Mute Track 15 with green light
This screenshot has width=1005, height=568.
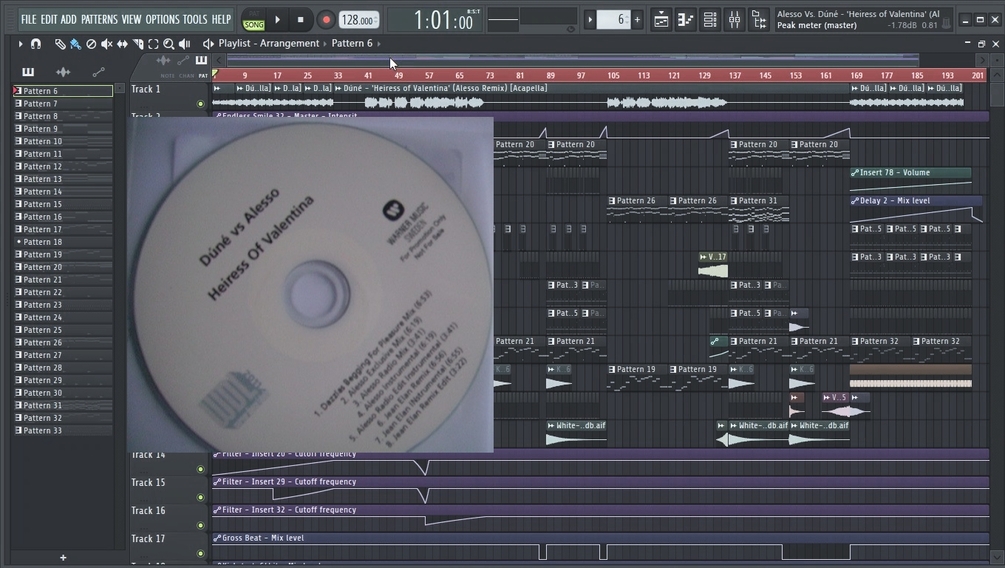tap(201, 497)
